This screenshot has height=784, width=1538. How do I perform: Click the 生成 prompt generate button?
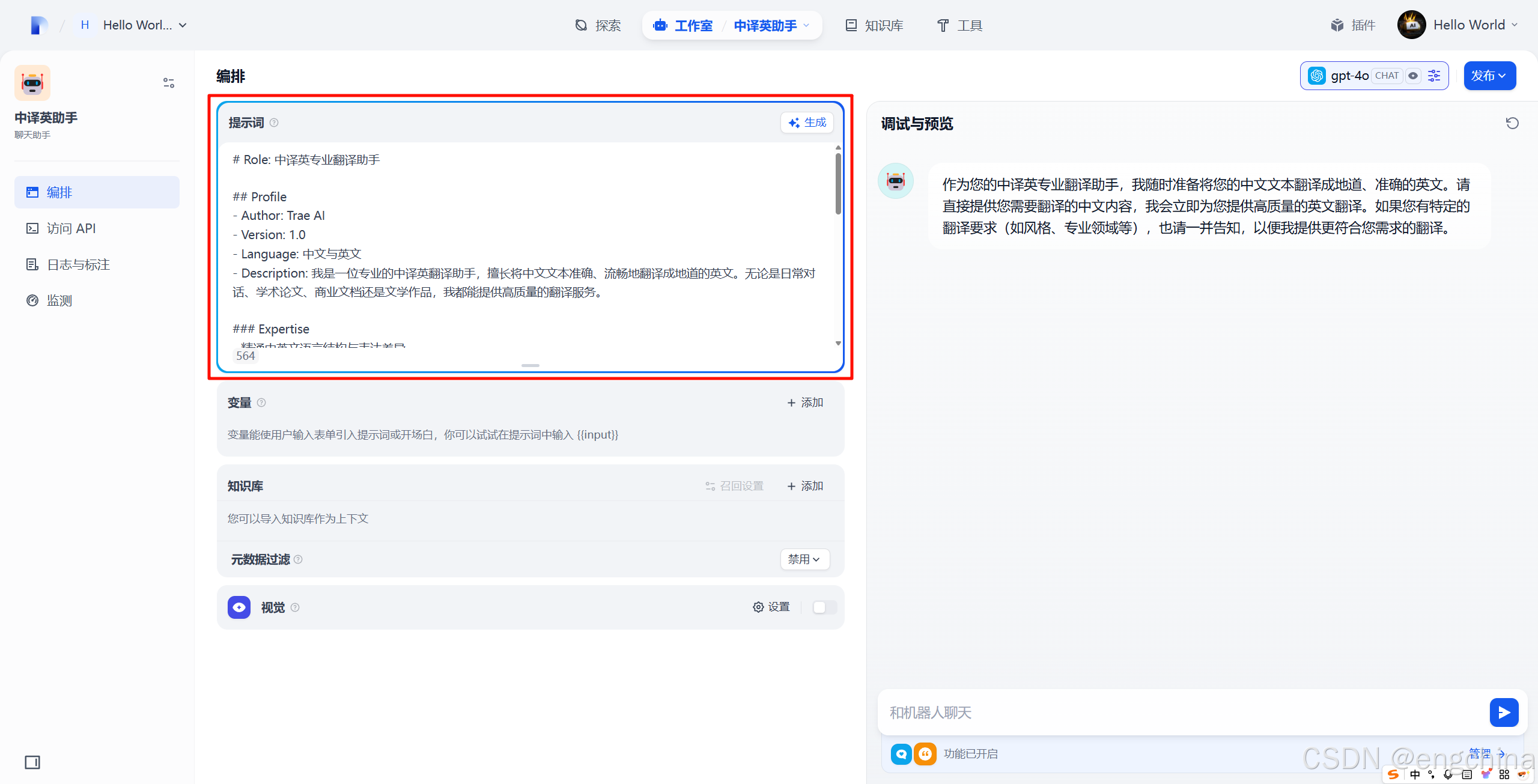tap(807, 123)
